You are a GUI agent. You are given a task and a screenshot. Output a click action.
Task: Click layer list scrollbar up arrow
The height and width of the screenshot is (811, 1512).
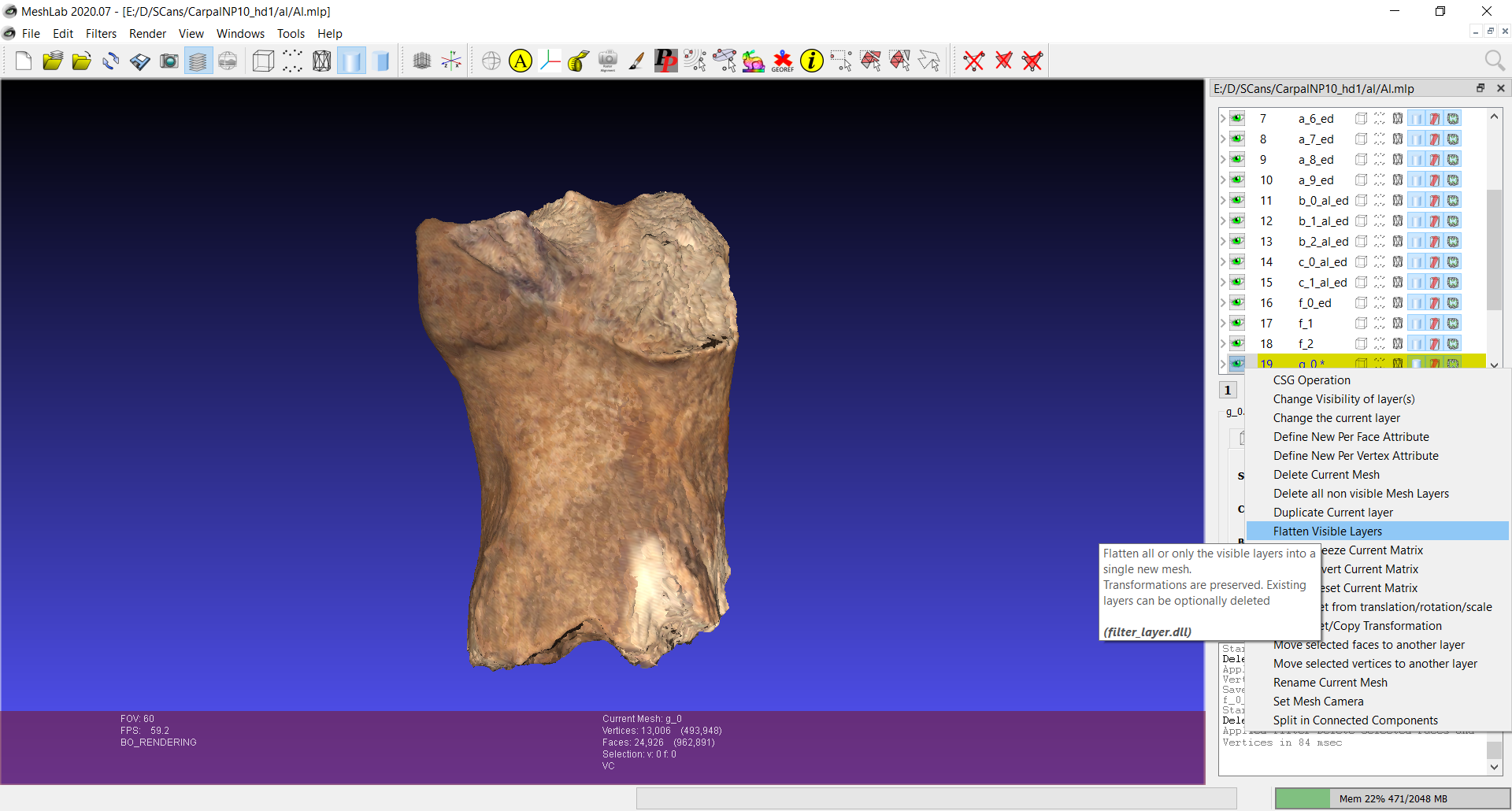tap(1494, 117)
